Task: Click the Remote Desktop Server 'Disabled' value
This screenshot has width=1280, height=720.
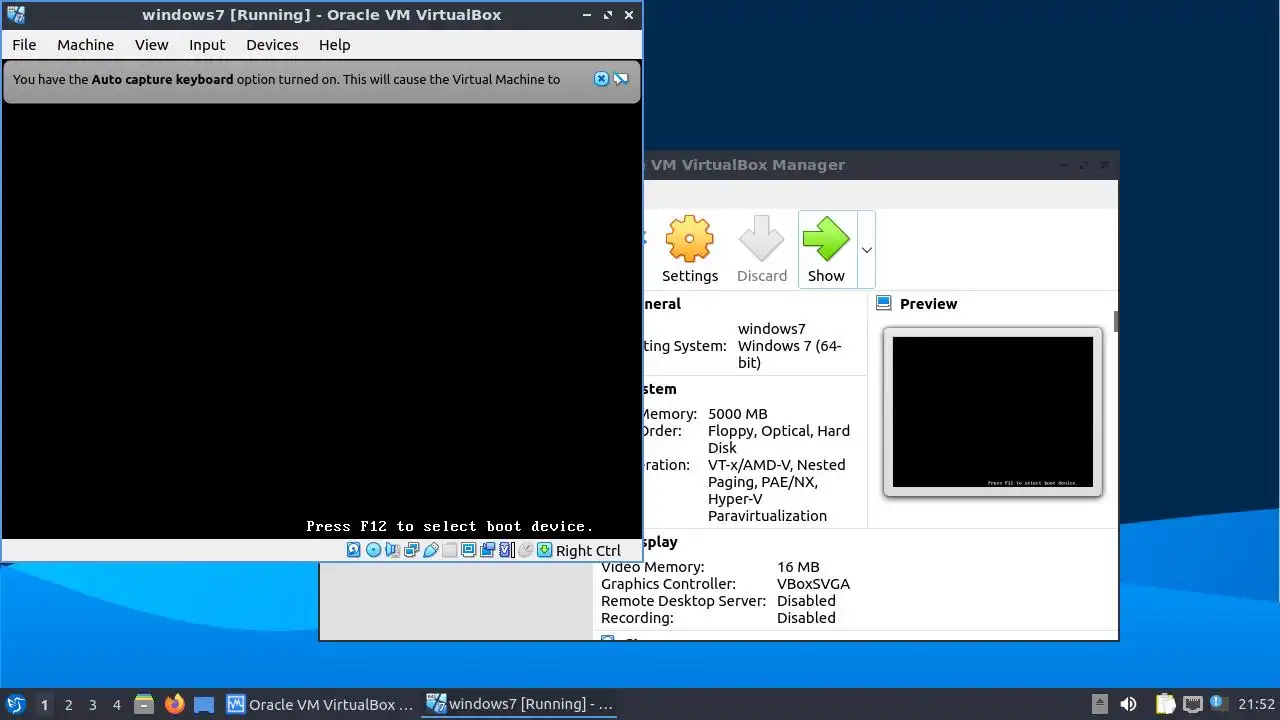Action: 806,601
